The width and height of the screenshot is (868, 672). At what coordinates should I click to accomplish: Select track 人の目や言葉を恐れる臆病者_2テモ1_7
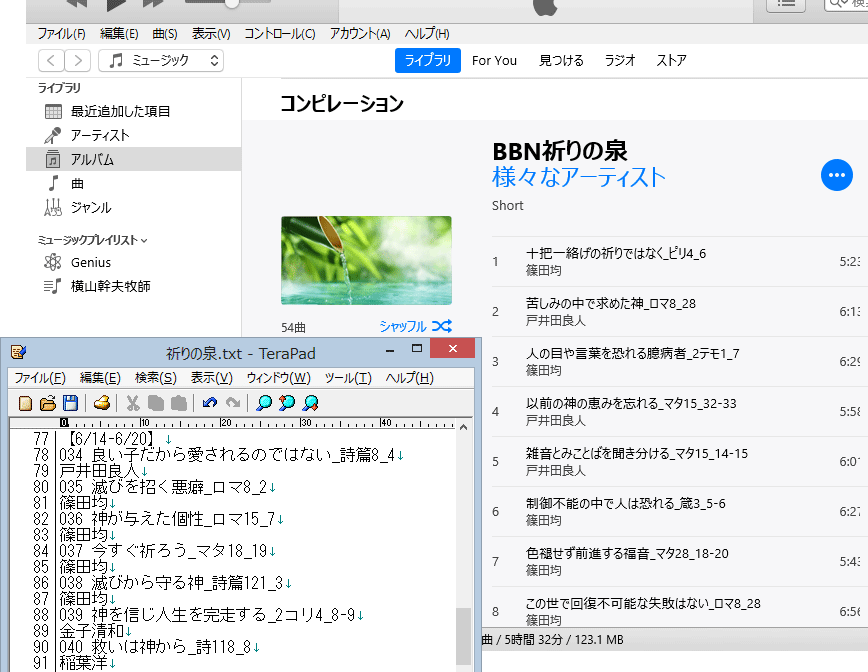click(x=680, y=361)
